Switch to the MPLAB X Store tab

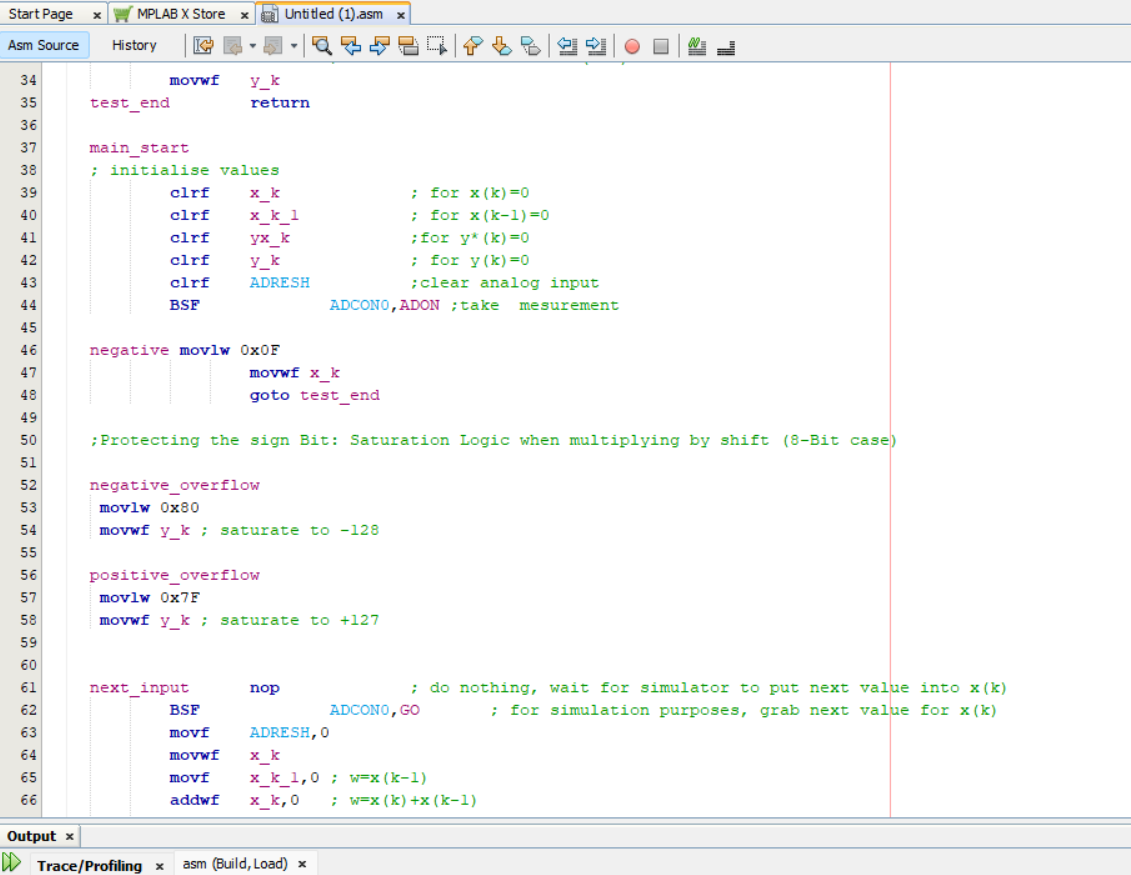pyautogui.click(x=178, y=14)
